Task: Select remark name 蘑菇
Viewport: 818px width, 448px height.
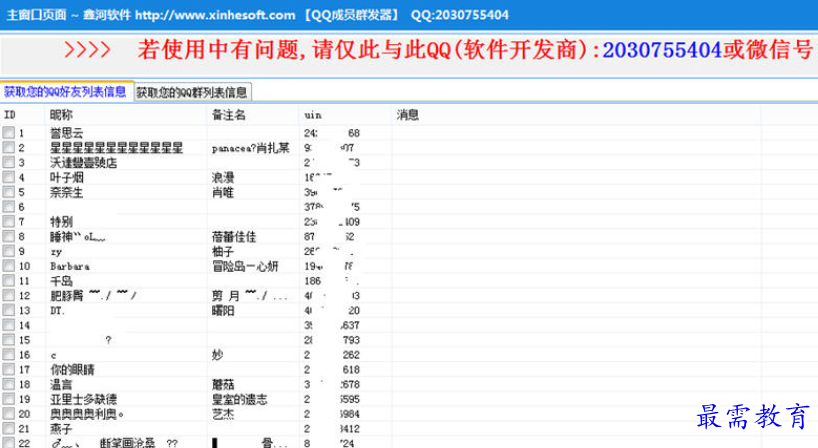Action: coord(223,384)
